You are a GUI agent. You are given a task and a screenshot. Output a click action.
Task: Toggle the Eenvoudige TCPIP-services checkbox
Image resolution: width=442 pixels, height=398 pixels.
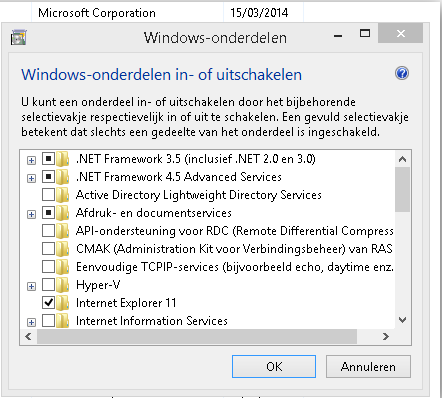tap(48, 267)
